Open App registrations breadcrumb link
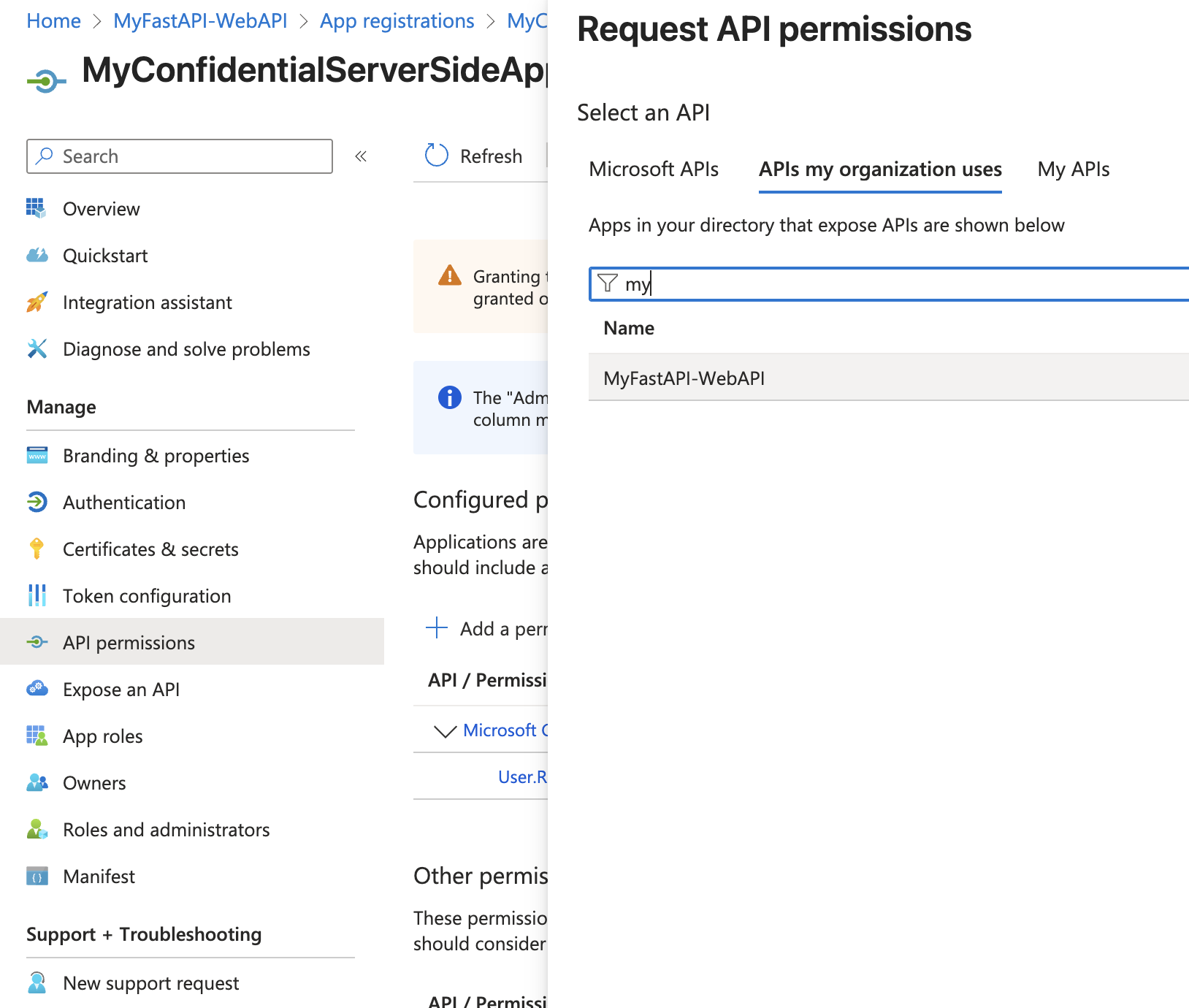 (397, 21)
